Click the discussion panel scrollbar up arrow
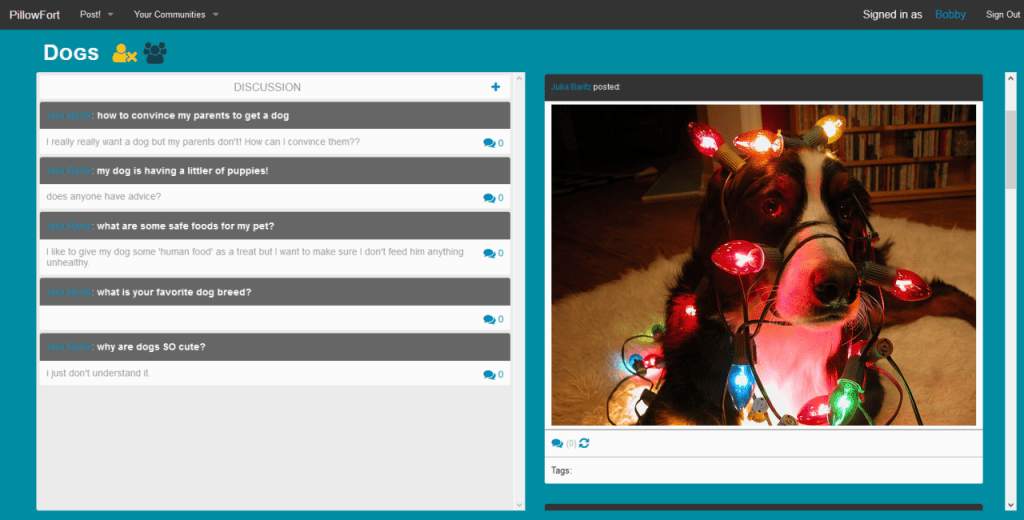 click(518, 78)
